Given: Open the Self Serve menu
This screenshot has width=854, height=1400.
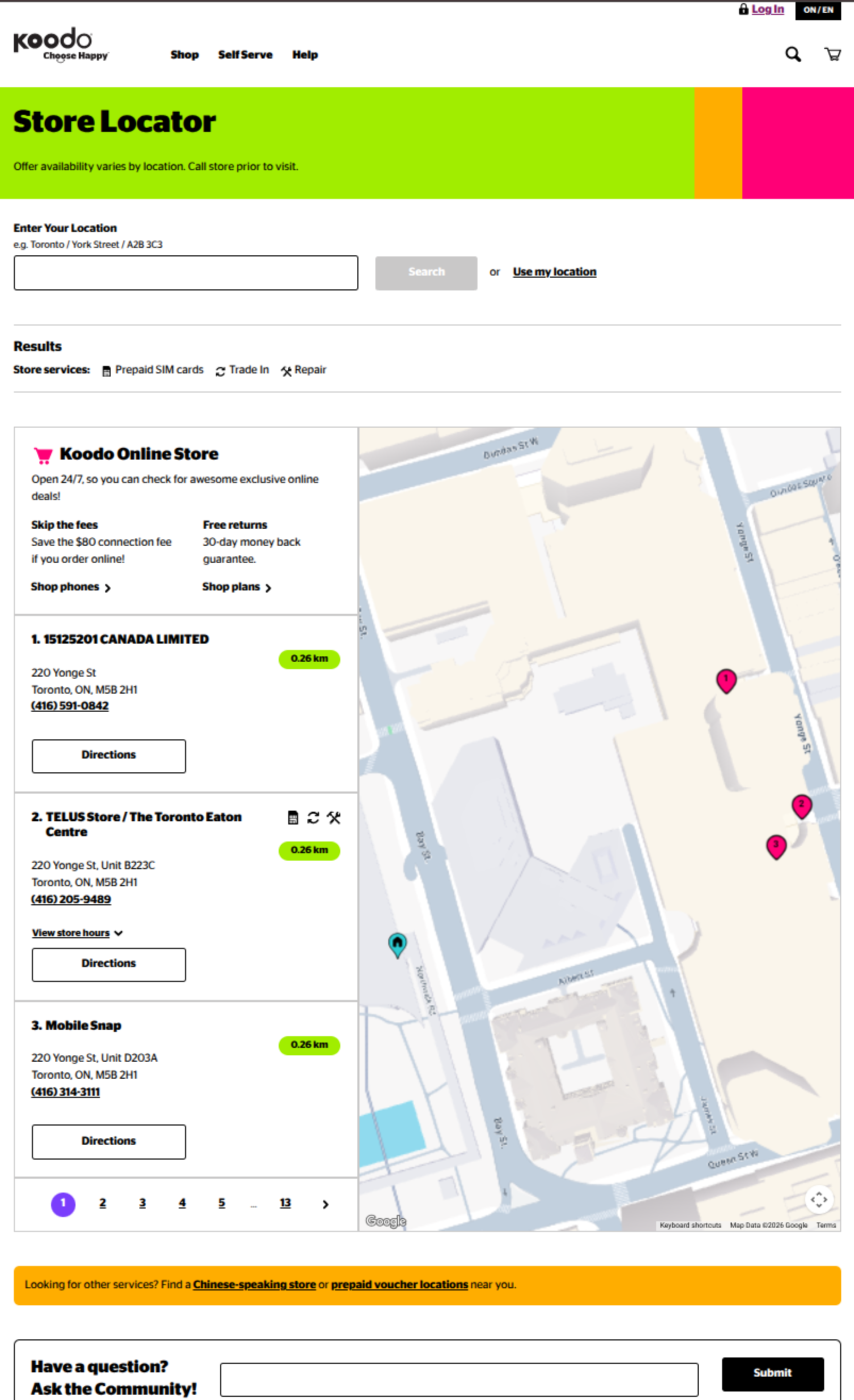Looking at the screenshot, I should coord(245,55).
